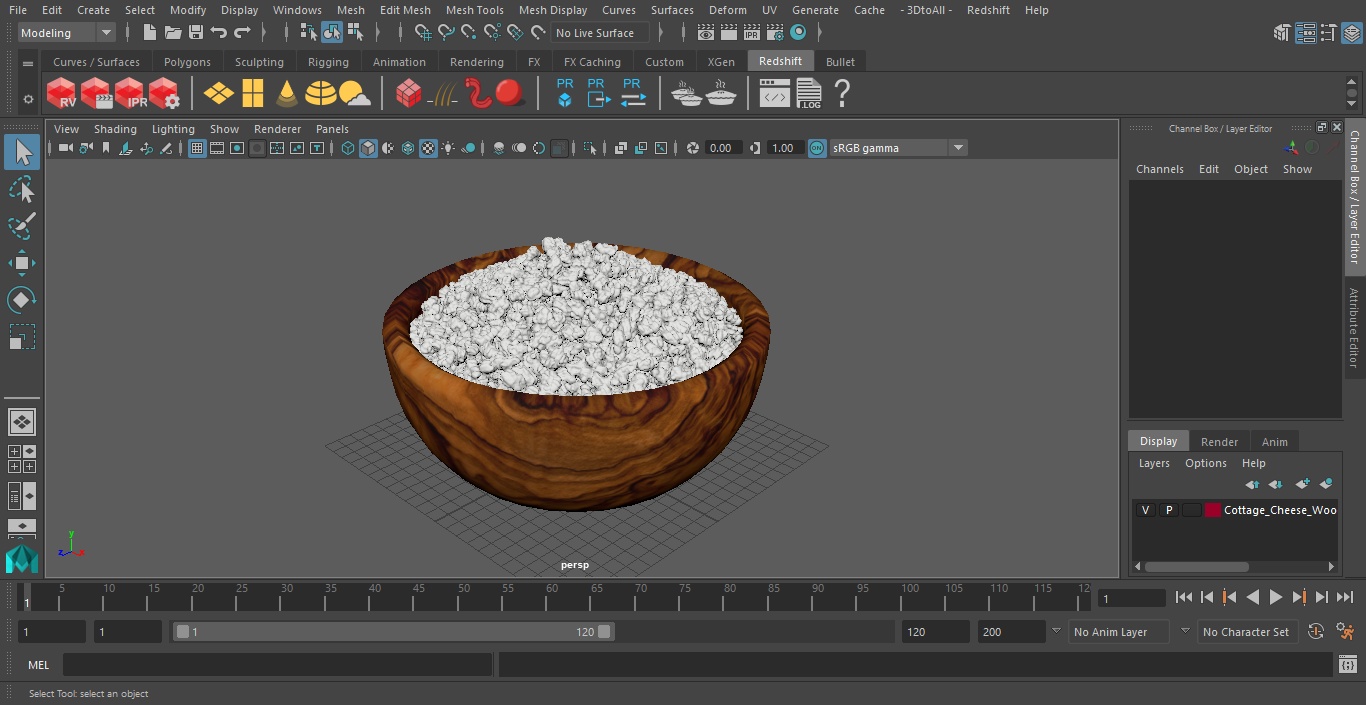
Task: Switch to the Bullet shelf tab
Action: pos(840,62)
